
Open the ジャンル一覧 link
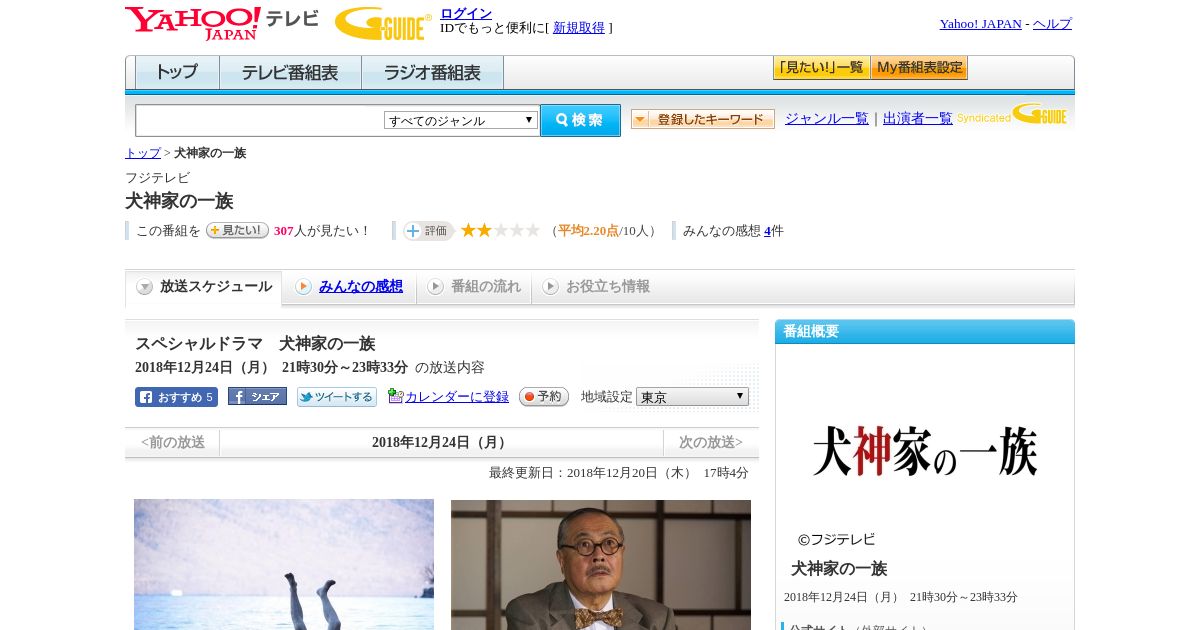827,118
